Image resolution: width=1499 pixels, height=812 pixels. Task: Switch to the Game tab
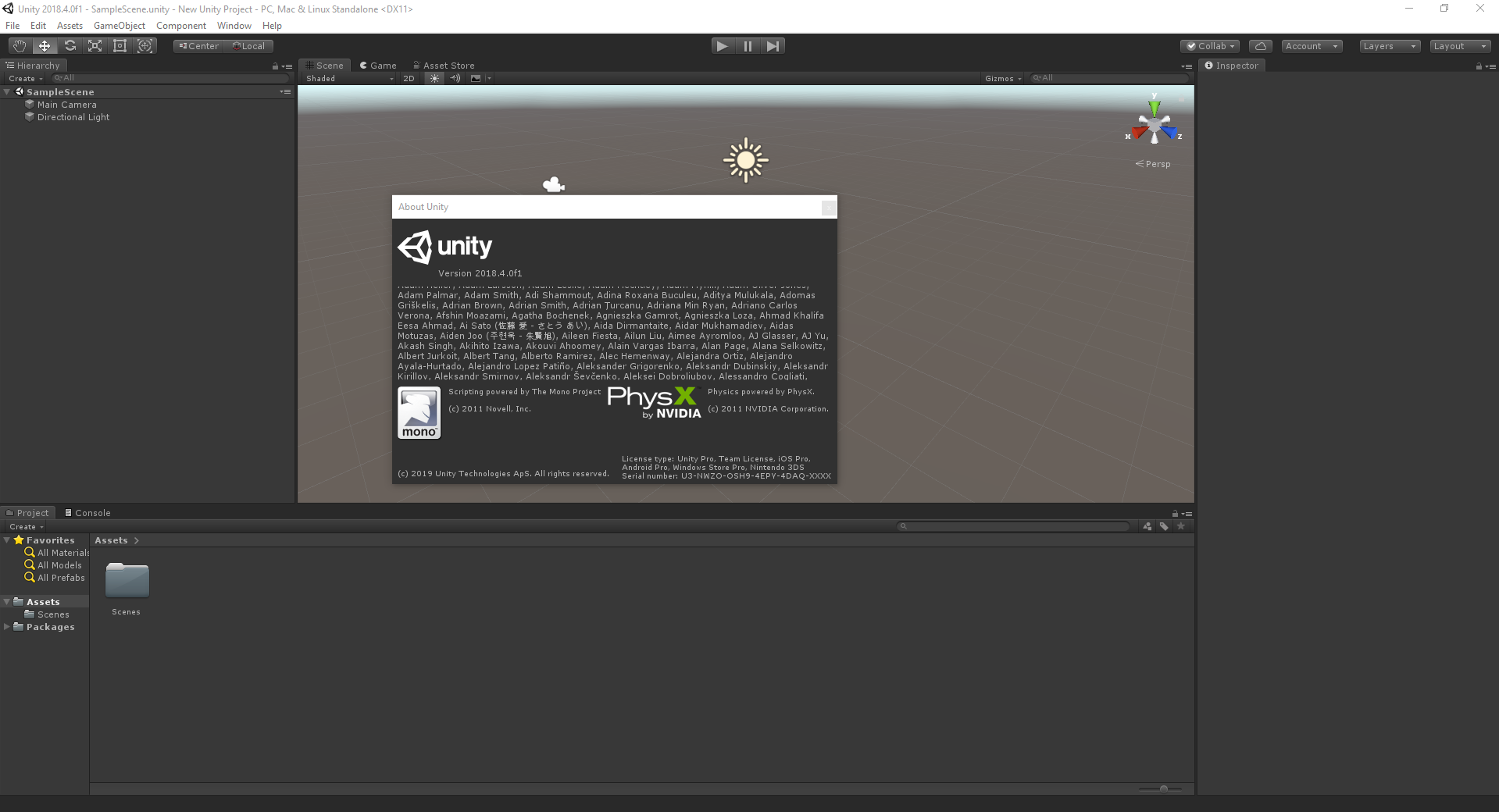(378, 66)
